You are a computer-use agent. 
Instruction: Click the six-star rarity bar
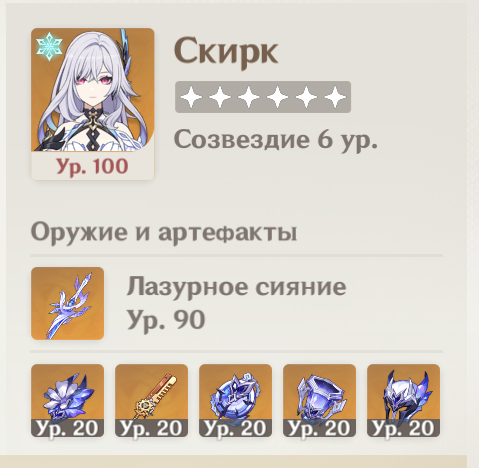click(263, 97)
